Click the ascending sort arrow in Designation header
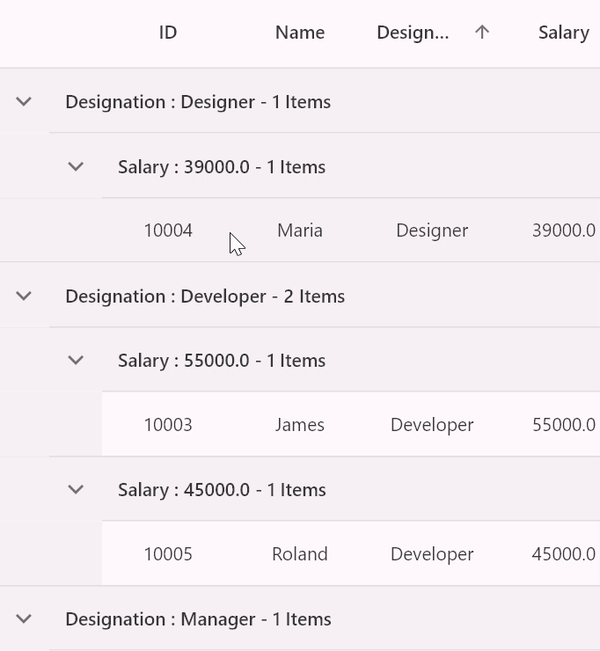This screenshot has width=600, height=651. [482, 32]
